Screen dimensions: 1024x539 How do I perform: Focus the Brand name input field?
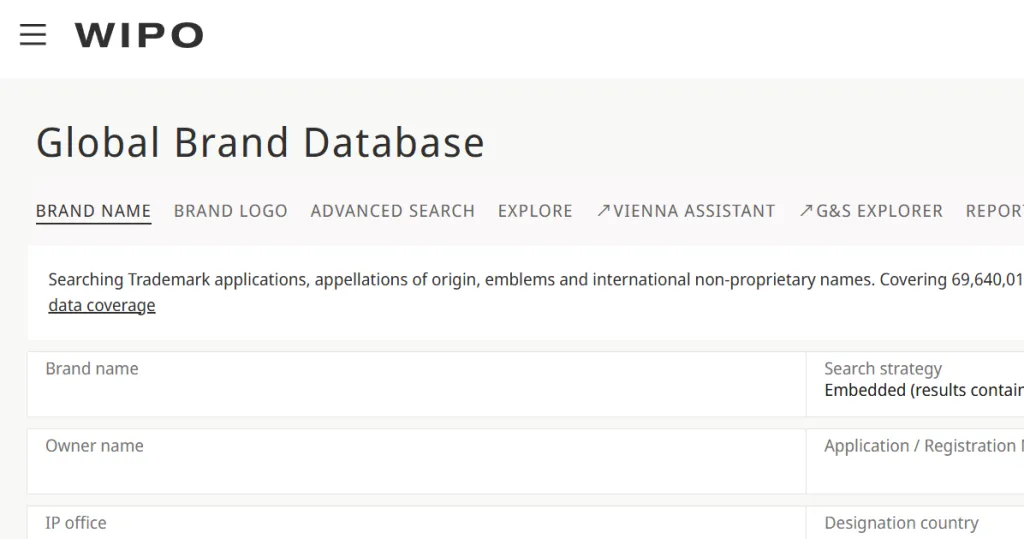coord(415,392)
